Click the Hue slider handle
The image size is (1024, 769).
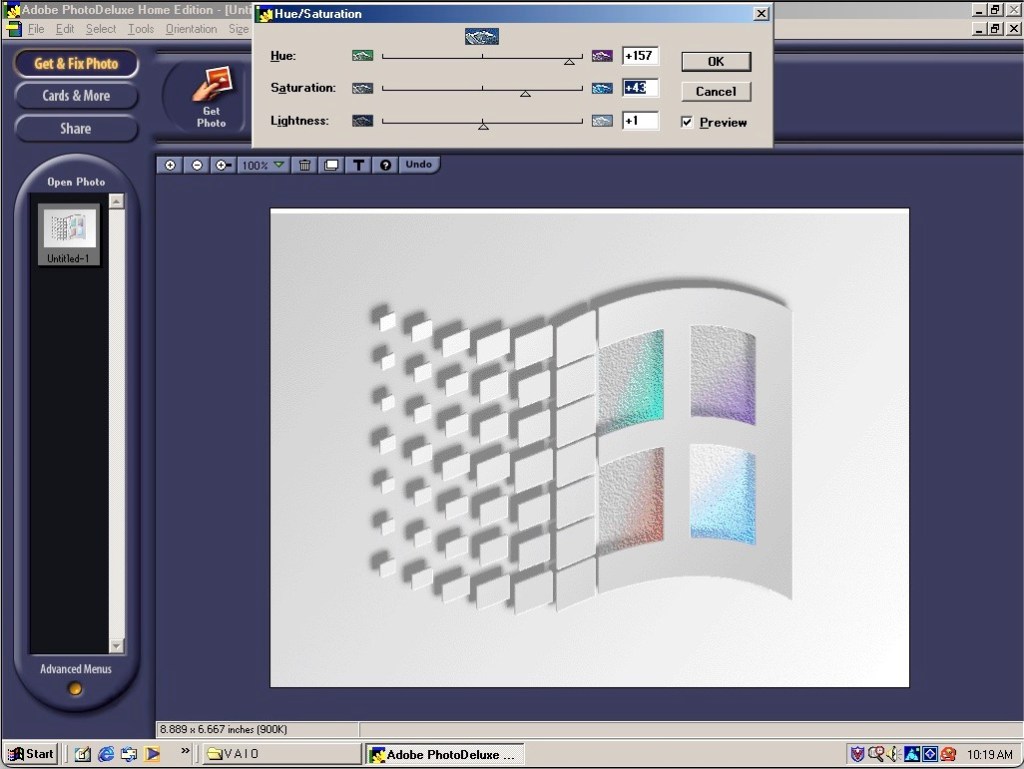[569, 61]
